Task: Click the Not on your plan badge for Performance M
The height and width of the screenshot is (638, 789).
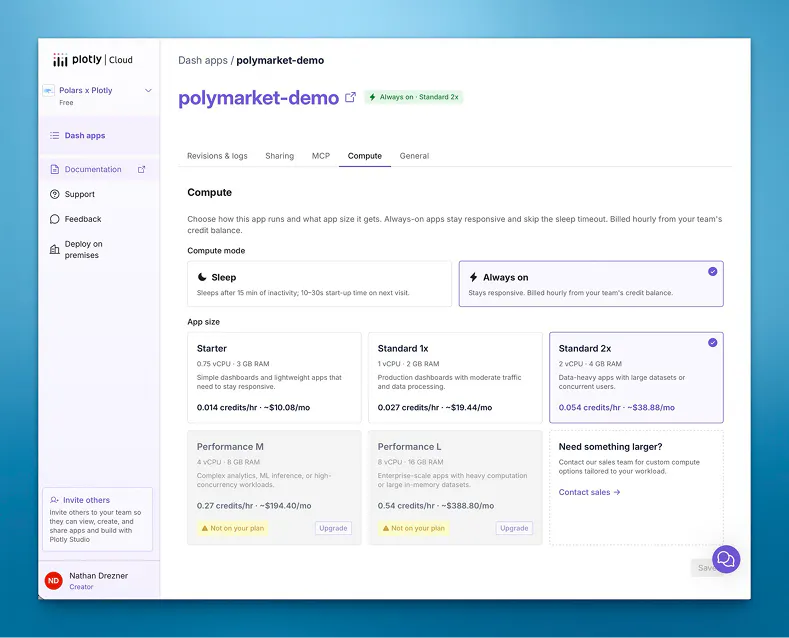Action: pos(232,528)
